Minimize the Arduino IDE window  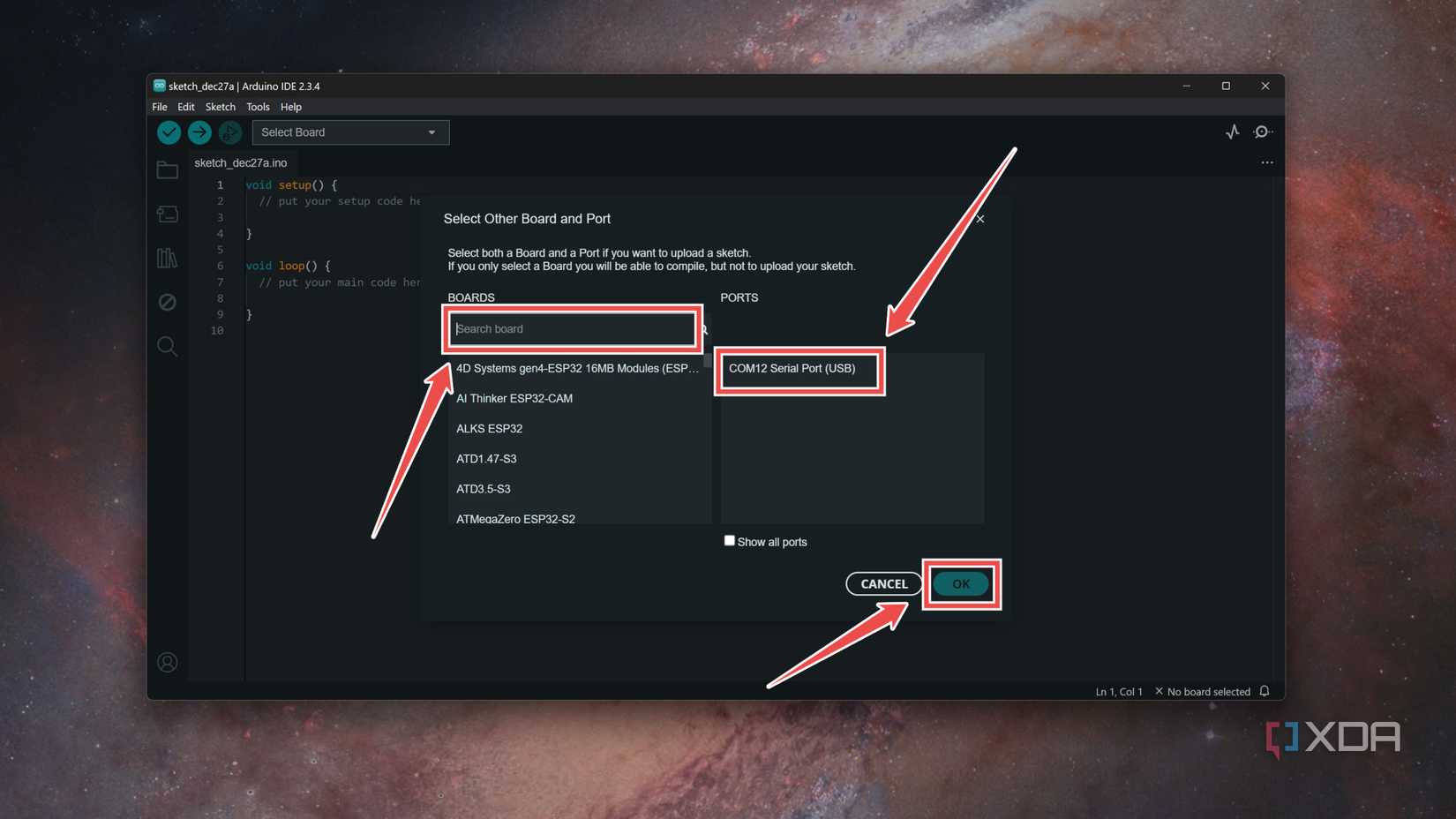pyautogui.click(x=1187, y=86)
